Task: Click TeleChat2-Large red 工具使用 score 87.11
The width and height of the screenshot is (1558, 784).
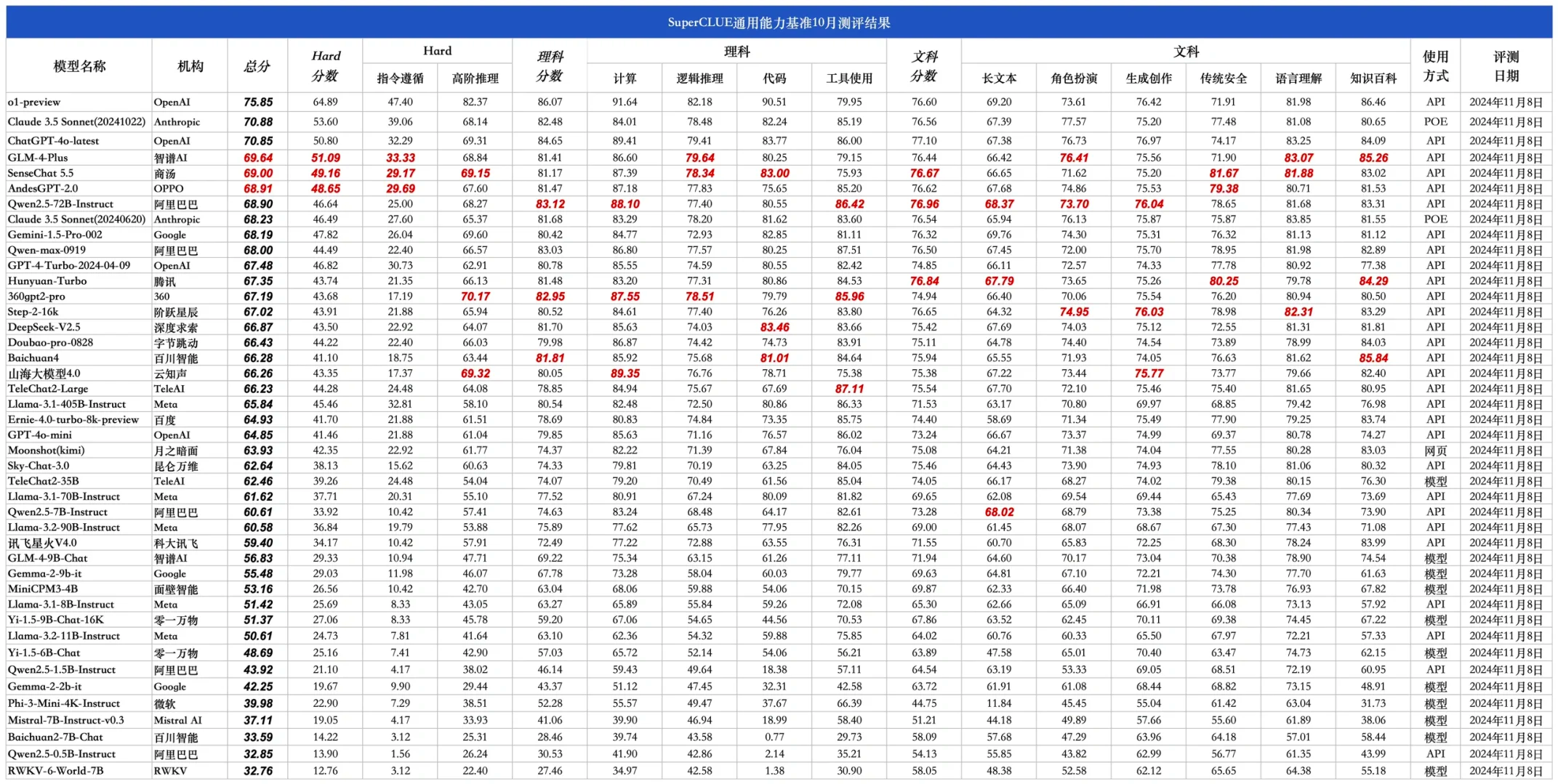Action: coord(849,389)
